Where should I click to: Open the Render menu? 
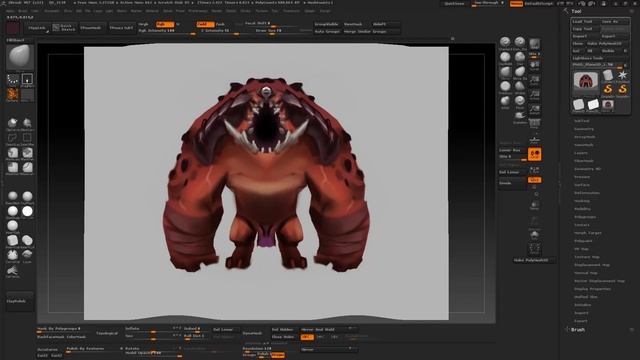pos(216,11)
